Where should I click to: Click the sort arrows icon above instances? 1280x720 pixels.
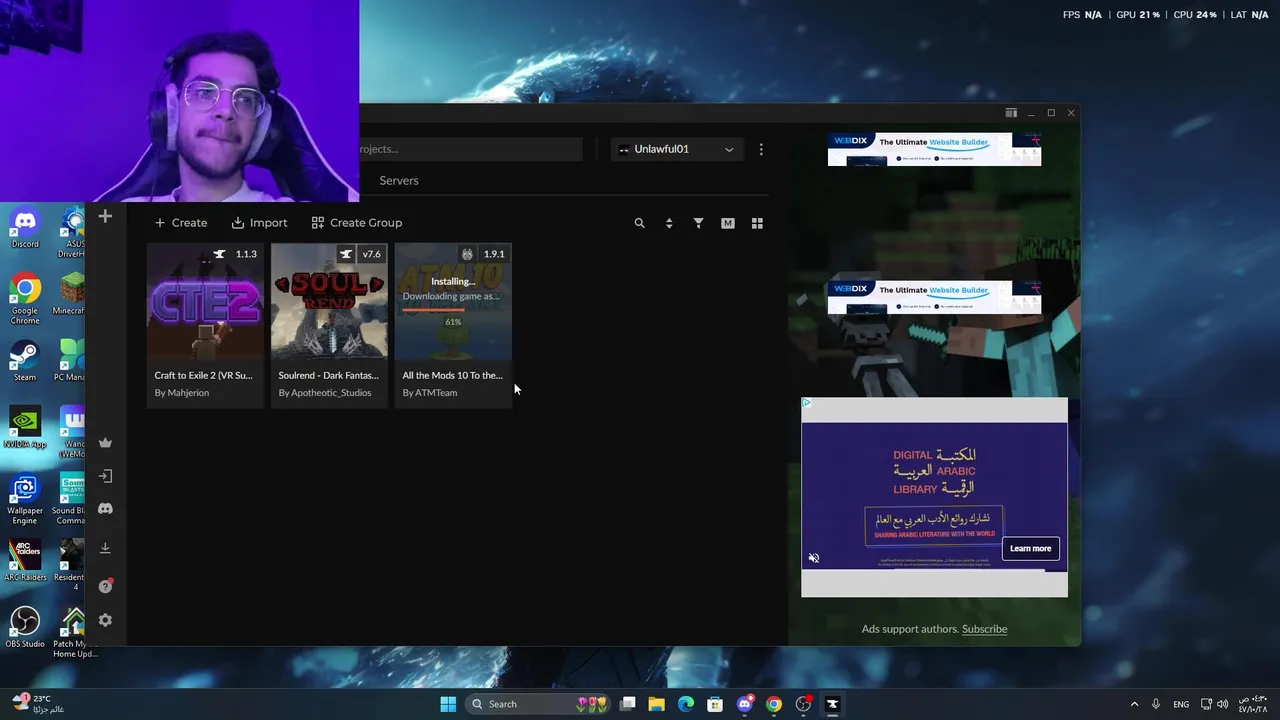(x=669, y=223)
